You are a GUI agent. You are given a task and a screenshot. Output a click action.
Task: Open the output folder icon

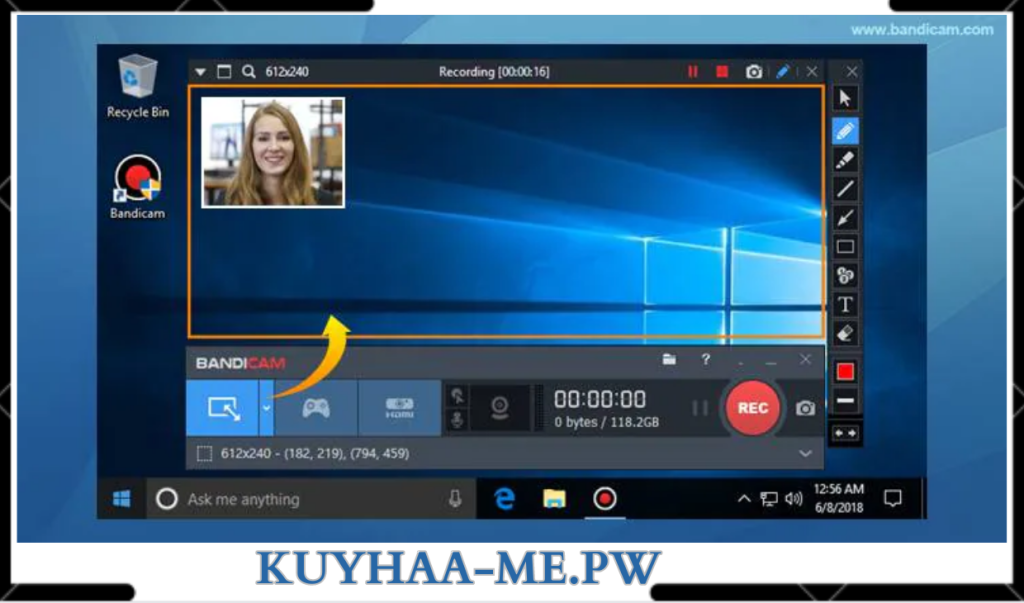click(669, 359)
